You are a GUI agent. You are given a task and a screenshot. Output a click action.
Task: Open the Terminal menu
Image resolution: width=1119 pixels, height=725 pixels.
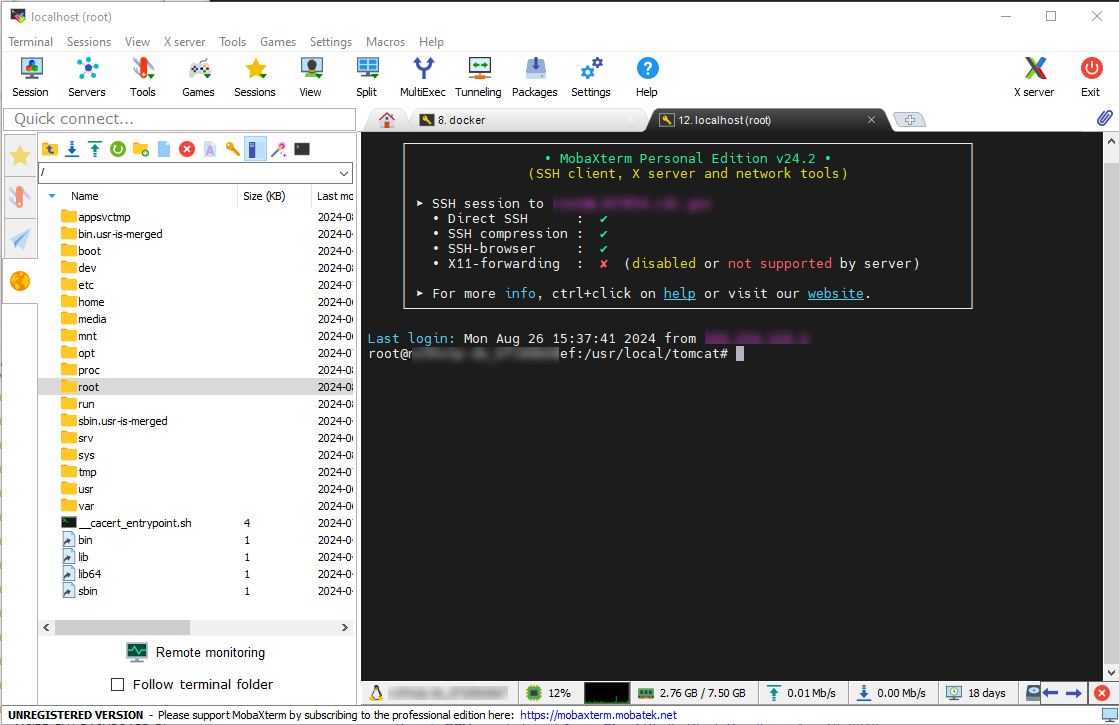31,42
